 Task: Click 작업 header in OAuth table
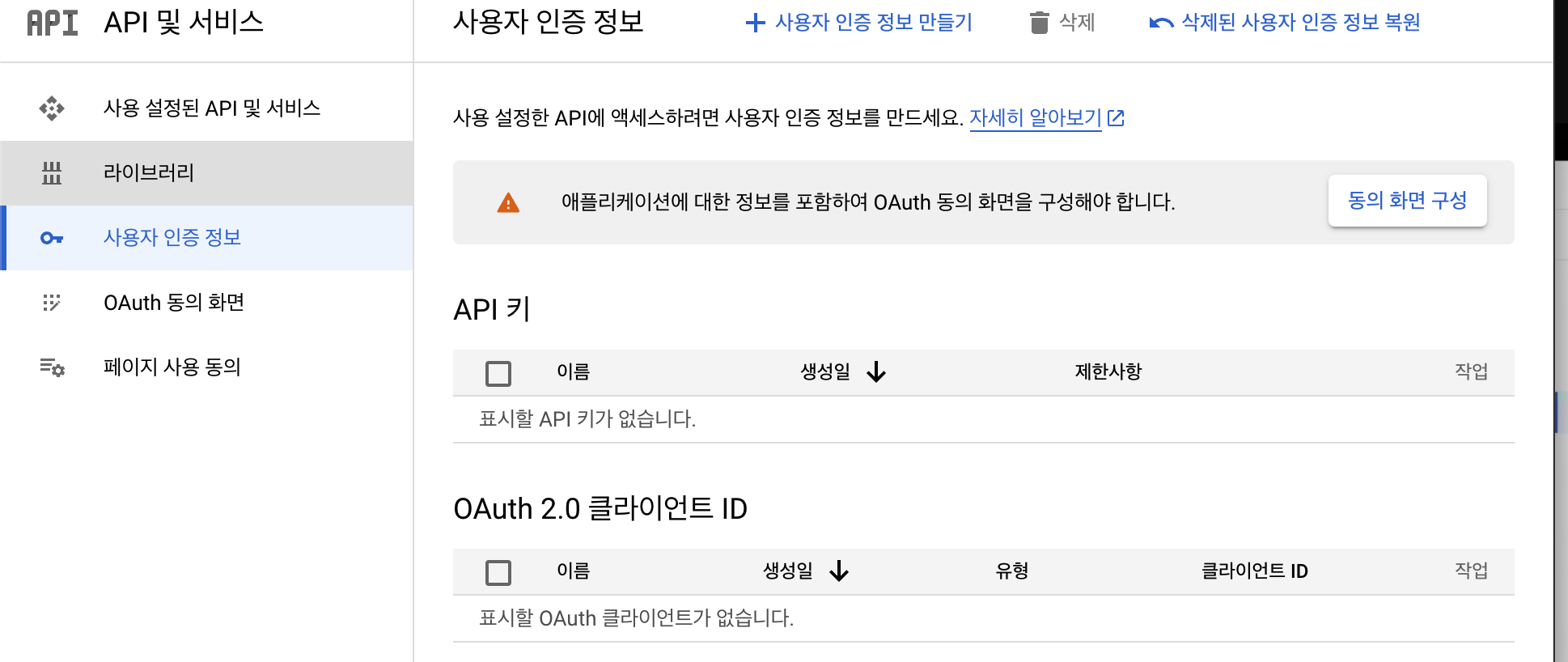point(1471,571)
